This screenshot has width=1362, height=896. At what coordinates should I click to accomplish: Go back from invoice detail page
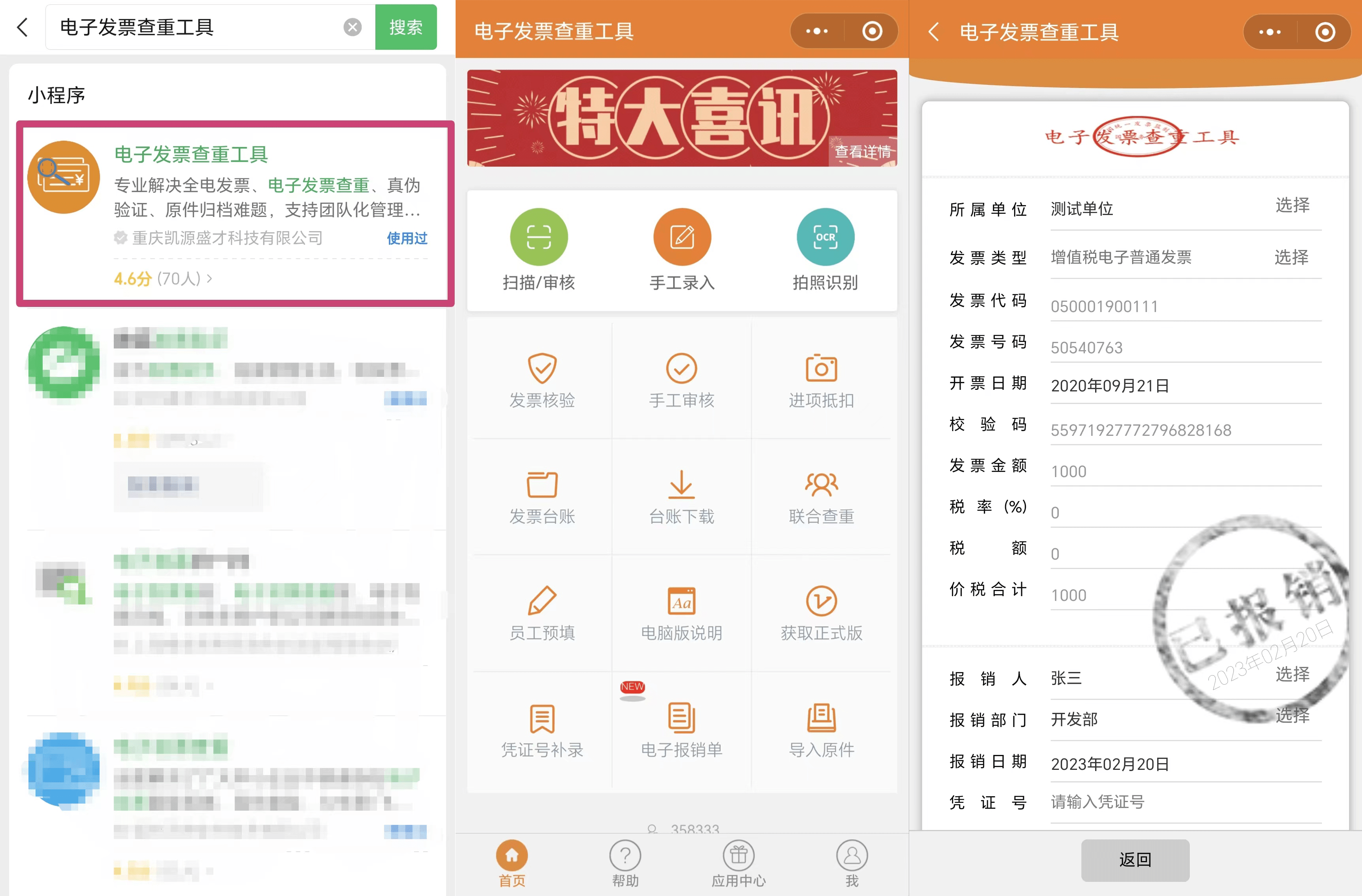coord(934,31)
